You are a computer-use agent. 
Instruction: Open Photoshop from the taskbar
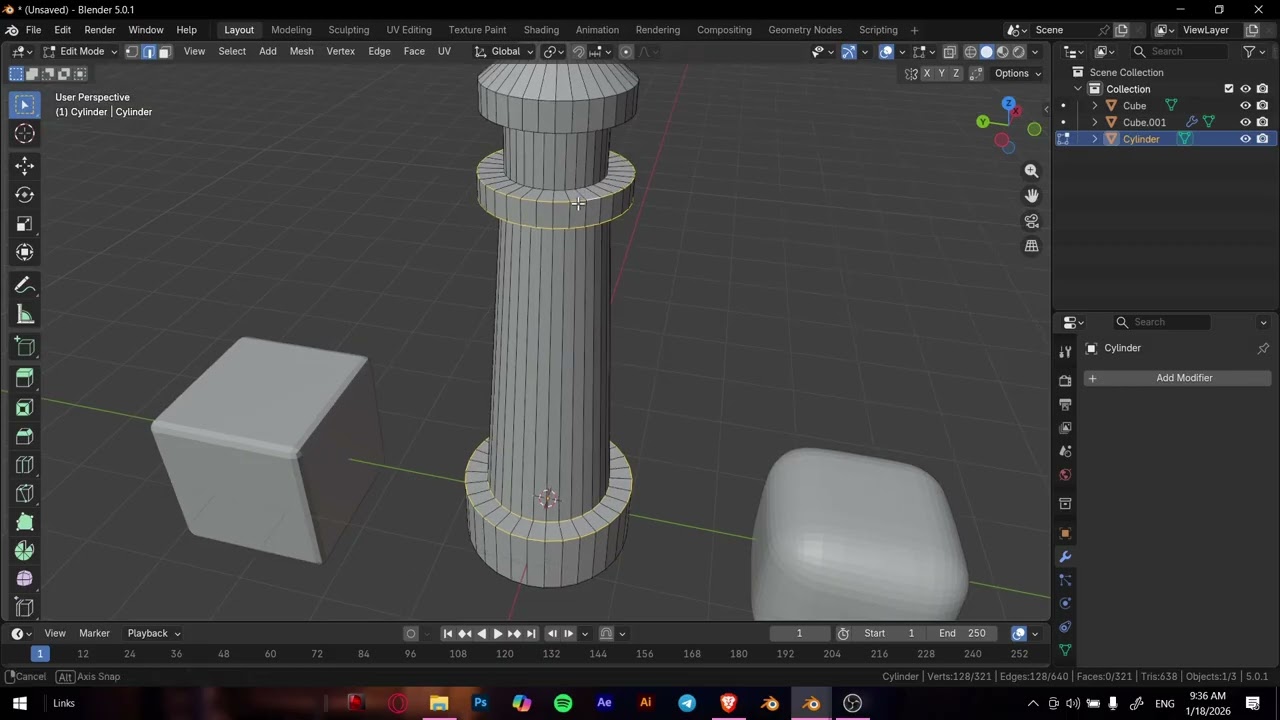coord(480,703)
